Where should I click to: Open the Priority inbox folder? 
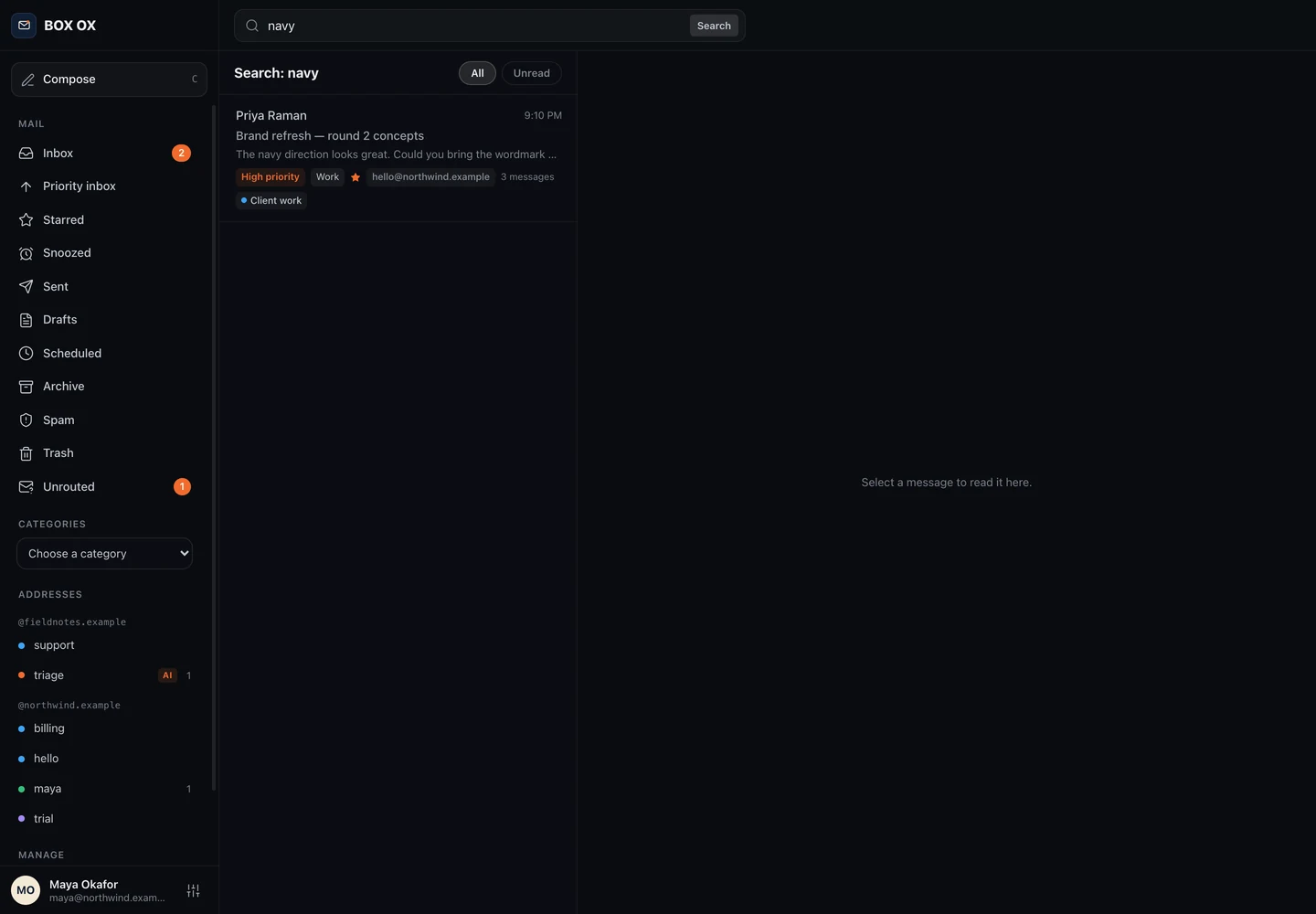point(105,186)
